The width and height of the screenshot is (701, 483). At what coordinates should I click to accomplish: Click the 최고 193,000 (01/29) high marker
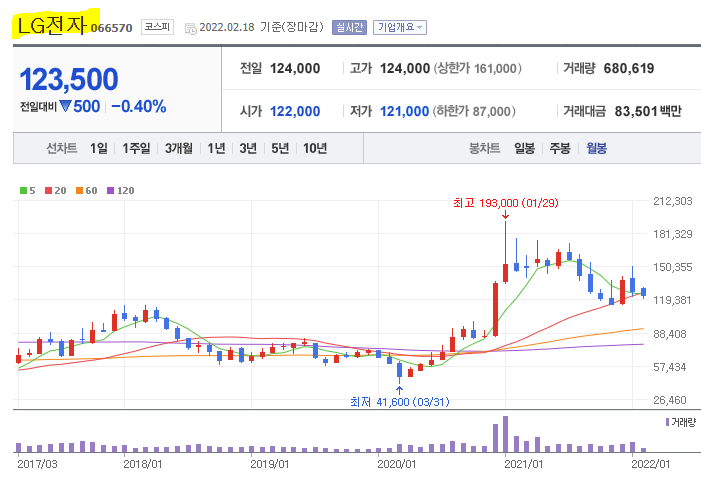(x=506, y=203)
